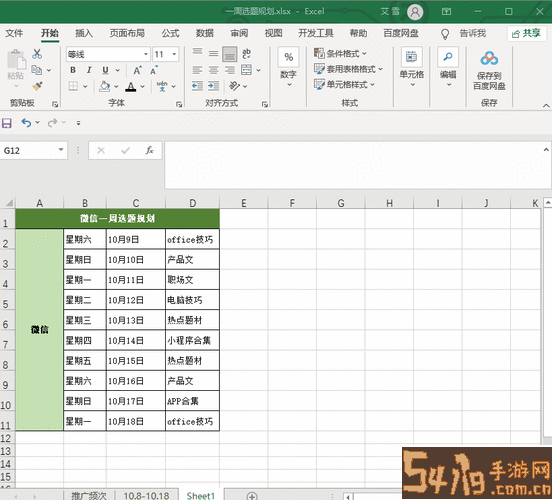The height and width of the screenshot is (500, 552).
Task: Expand the Name Box dropdown
Action: (61, 150)
